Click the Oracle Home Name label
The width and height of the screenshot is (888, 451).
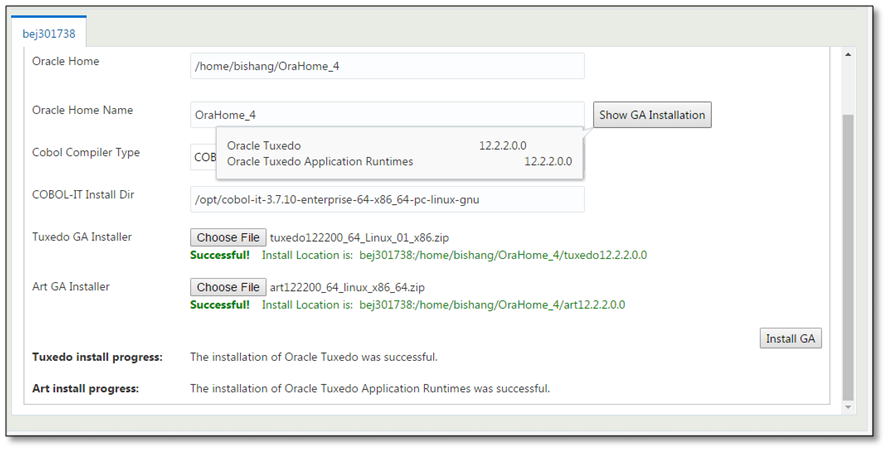click(82, 110)
